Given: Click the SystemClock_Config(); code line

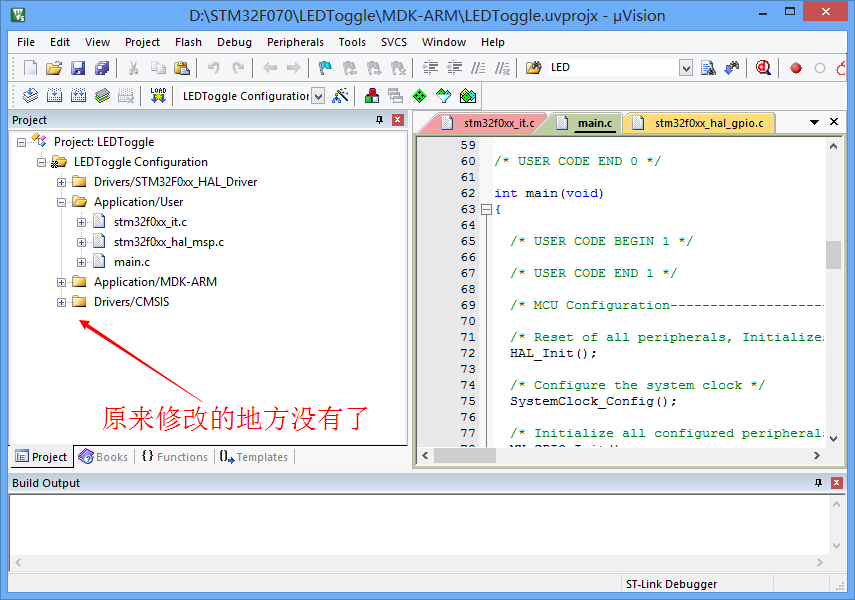Looking at the screenshot, I should [593, 401].
